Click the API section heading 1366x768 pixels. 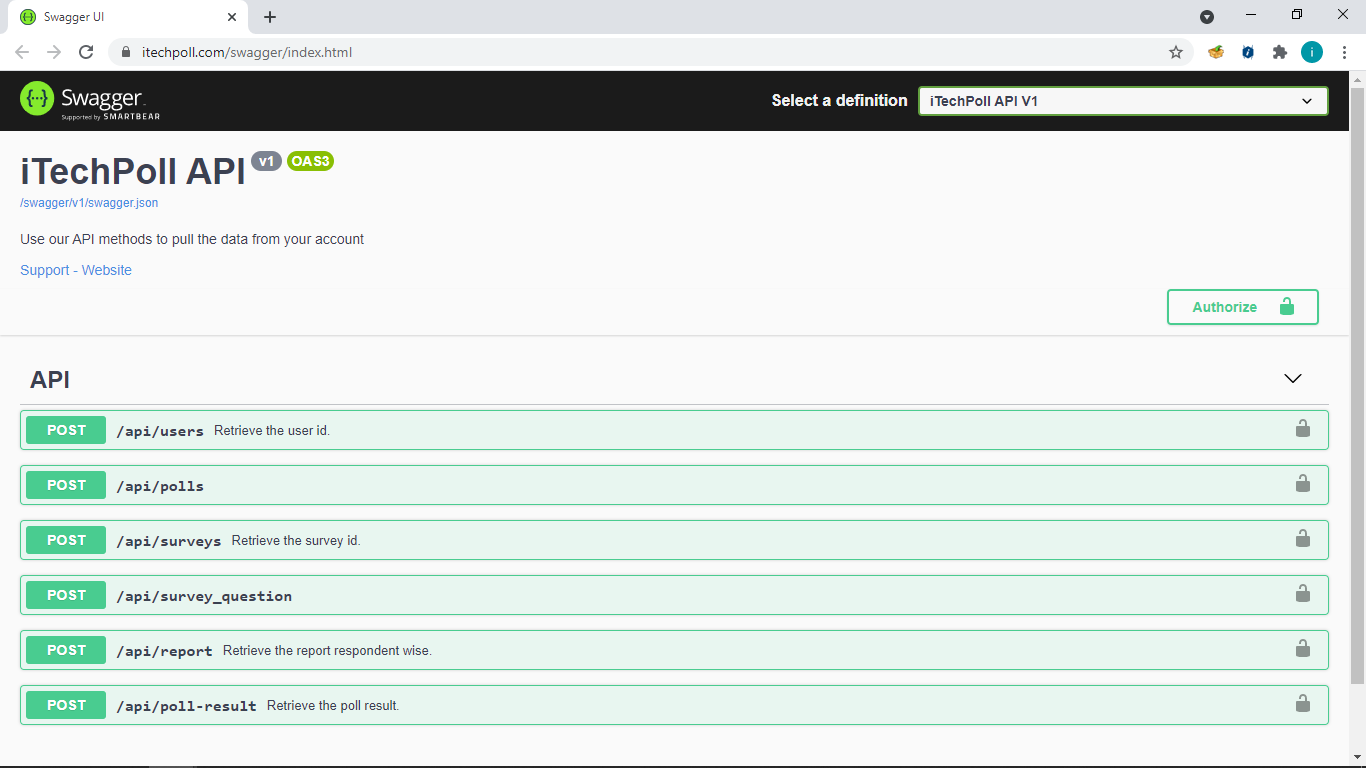(x=50, y=380)
